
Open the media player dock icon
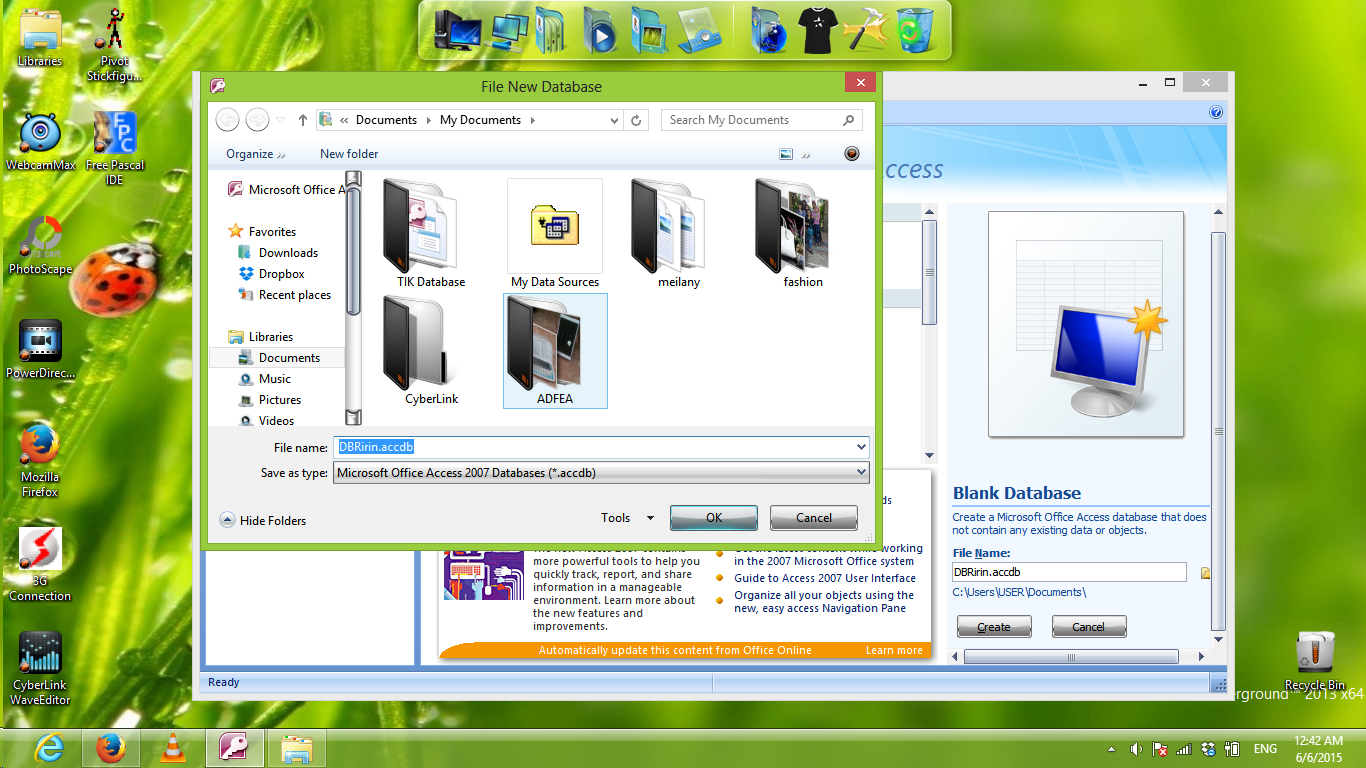click(600, 30)
